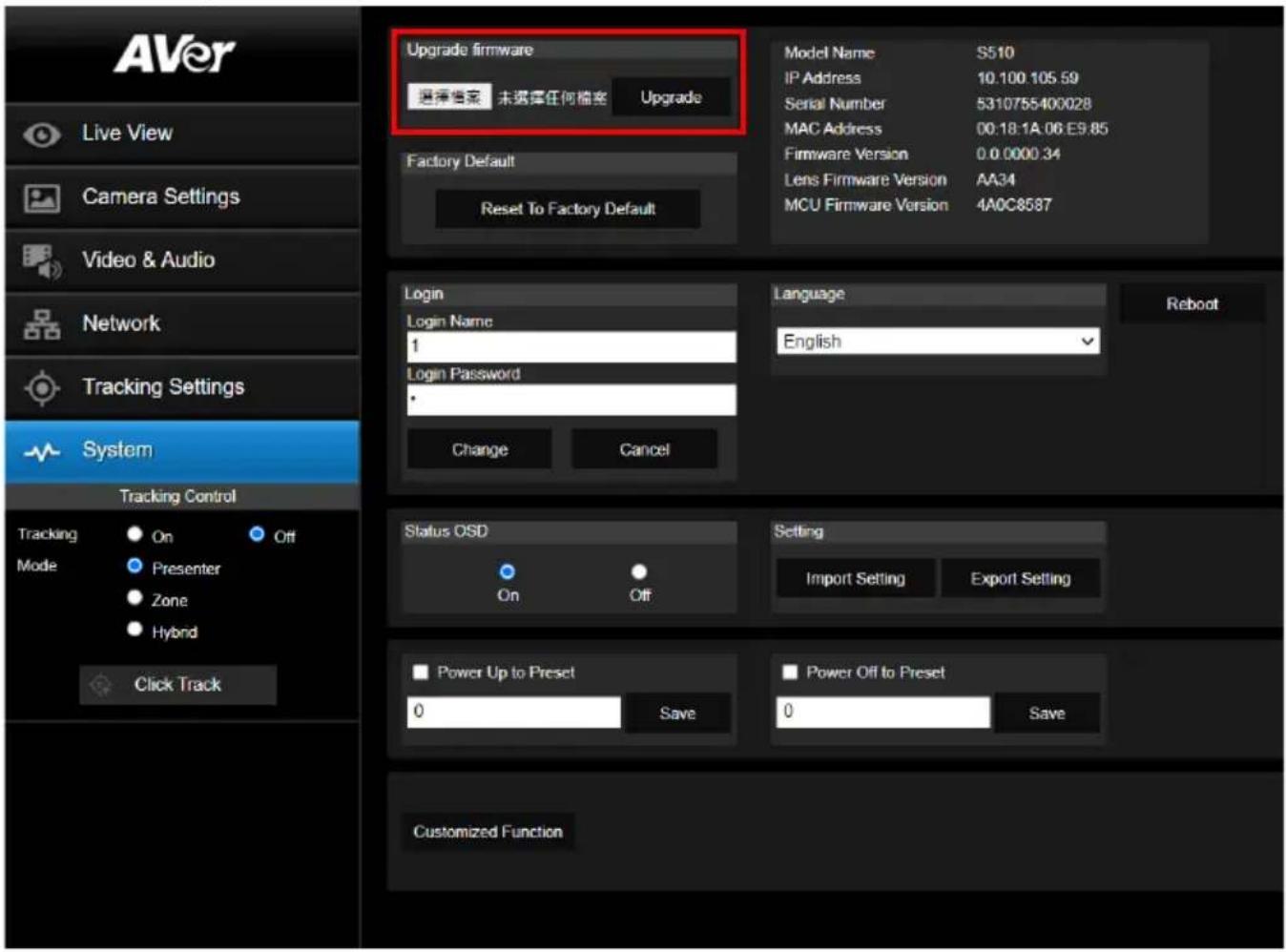Click Reset To Factory Default

[568, 209]
